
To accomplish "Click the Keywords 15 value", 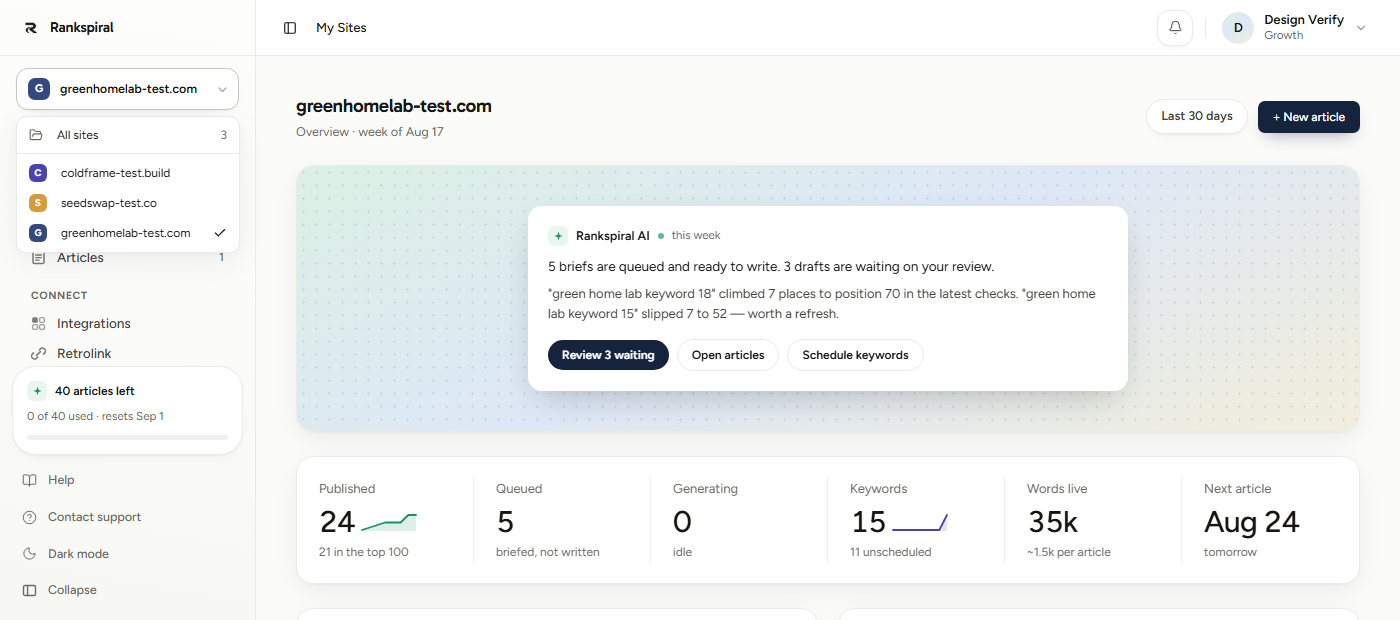I will pyautogui.click(x=869, y=522).
